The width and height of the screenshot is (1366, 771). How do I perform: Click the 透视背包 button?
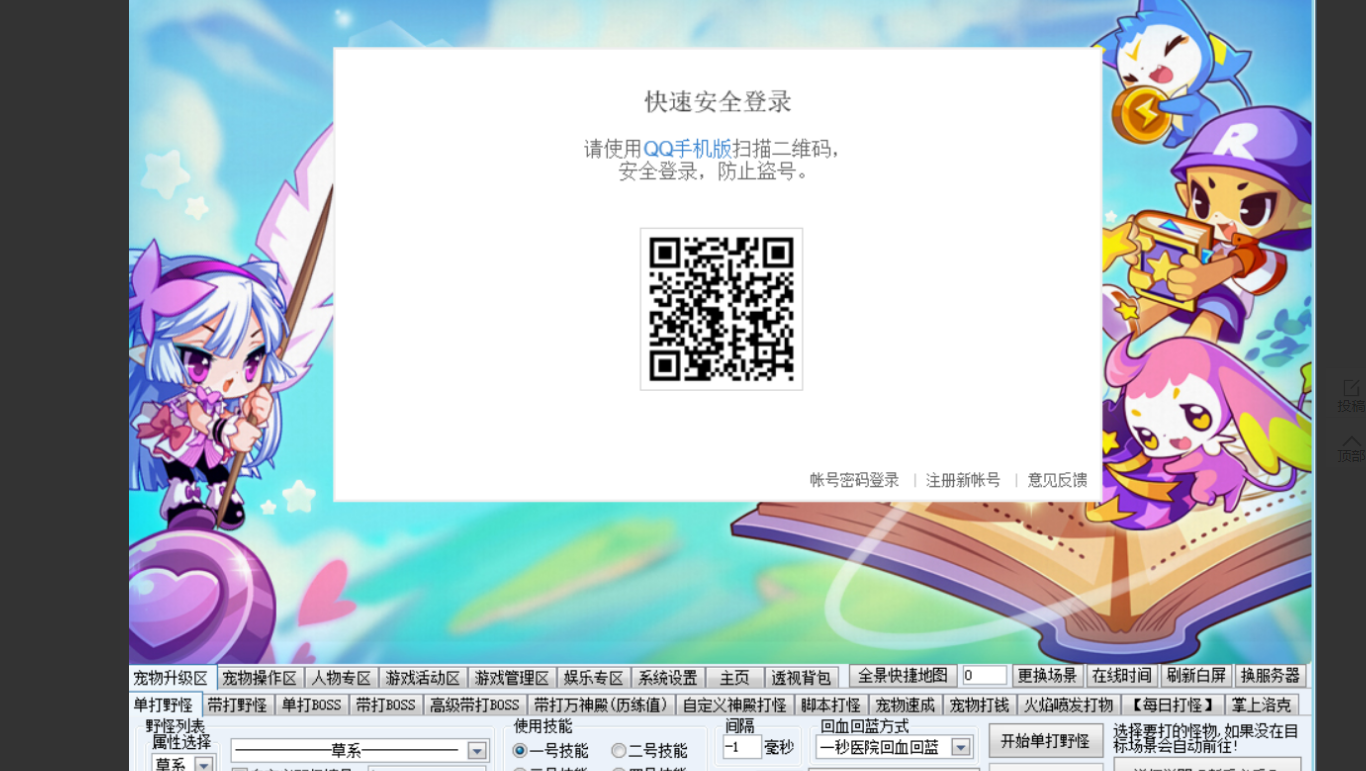(x=801, y=678)
